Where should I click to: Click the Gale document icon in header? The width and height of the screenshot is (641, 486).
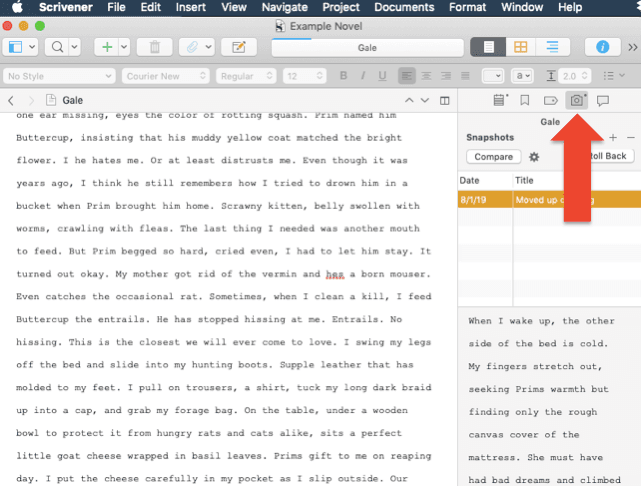coord(51,100)
